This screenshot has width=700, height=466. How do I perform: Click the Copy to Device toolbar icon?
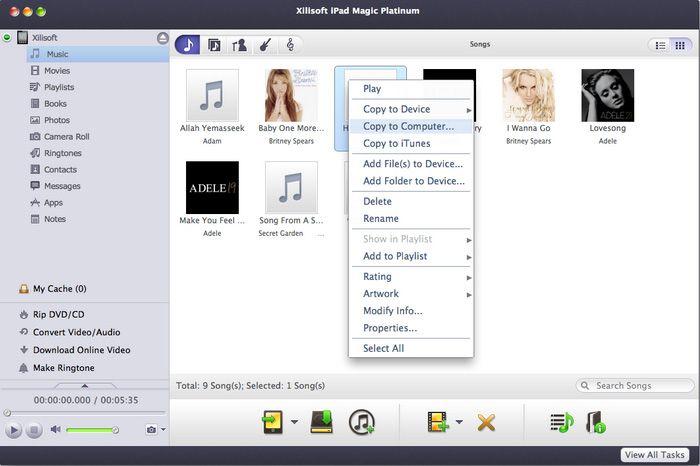tap(272, 422)
